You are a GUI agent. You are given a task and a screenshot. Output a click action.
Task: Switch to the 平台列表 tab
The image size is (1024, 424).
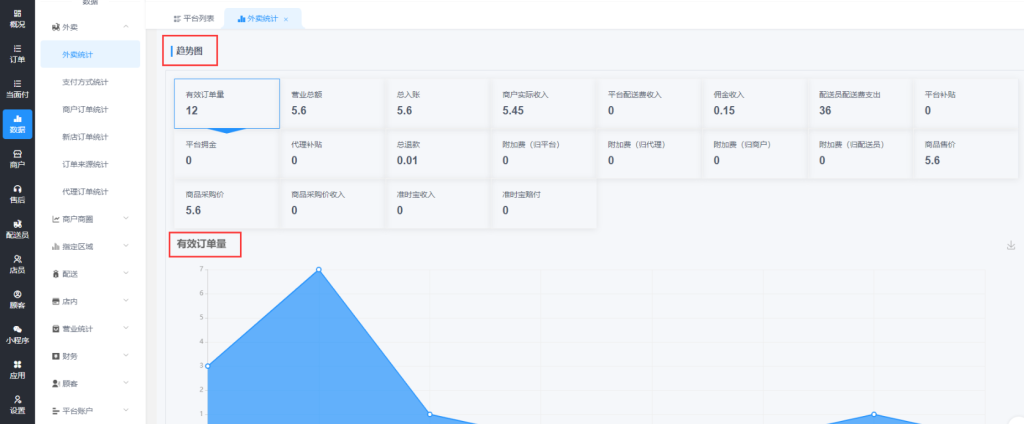click(194, 19)
